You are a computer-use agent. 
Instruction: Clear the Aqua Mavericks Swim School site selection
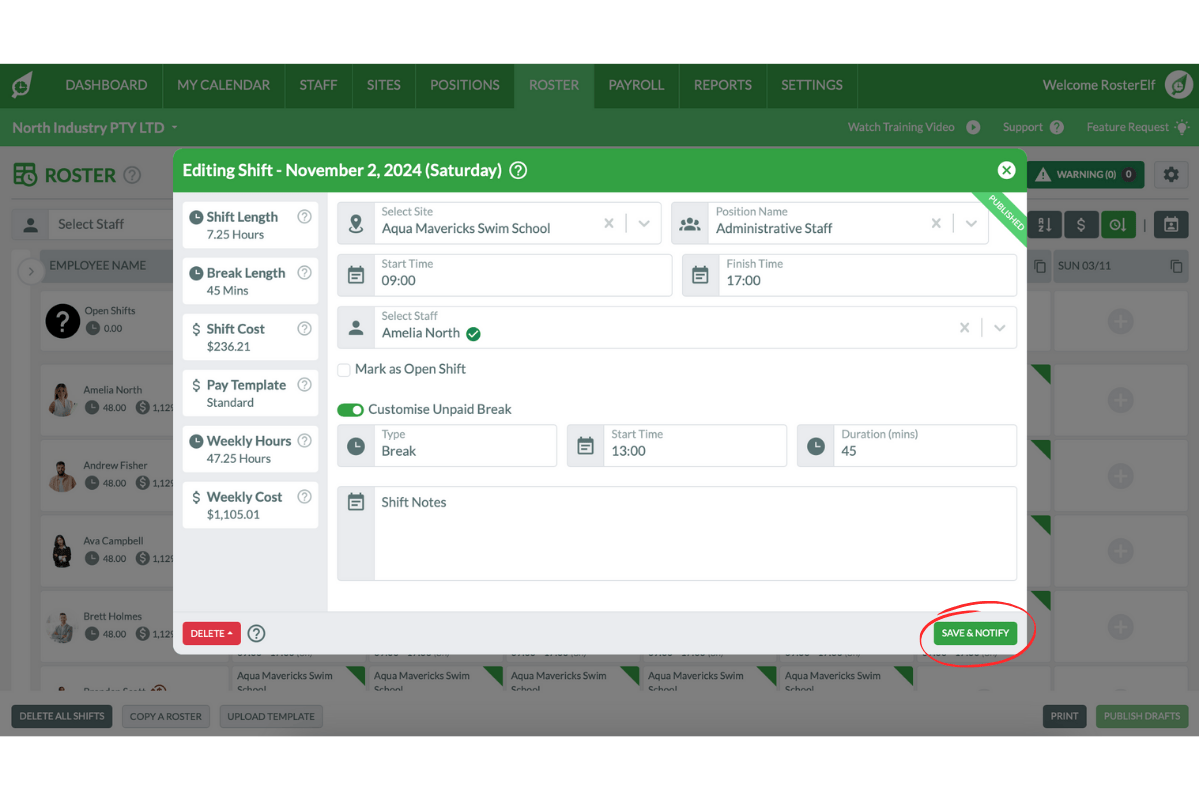[x=609, y=224]
